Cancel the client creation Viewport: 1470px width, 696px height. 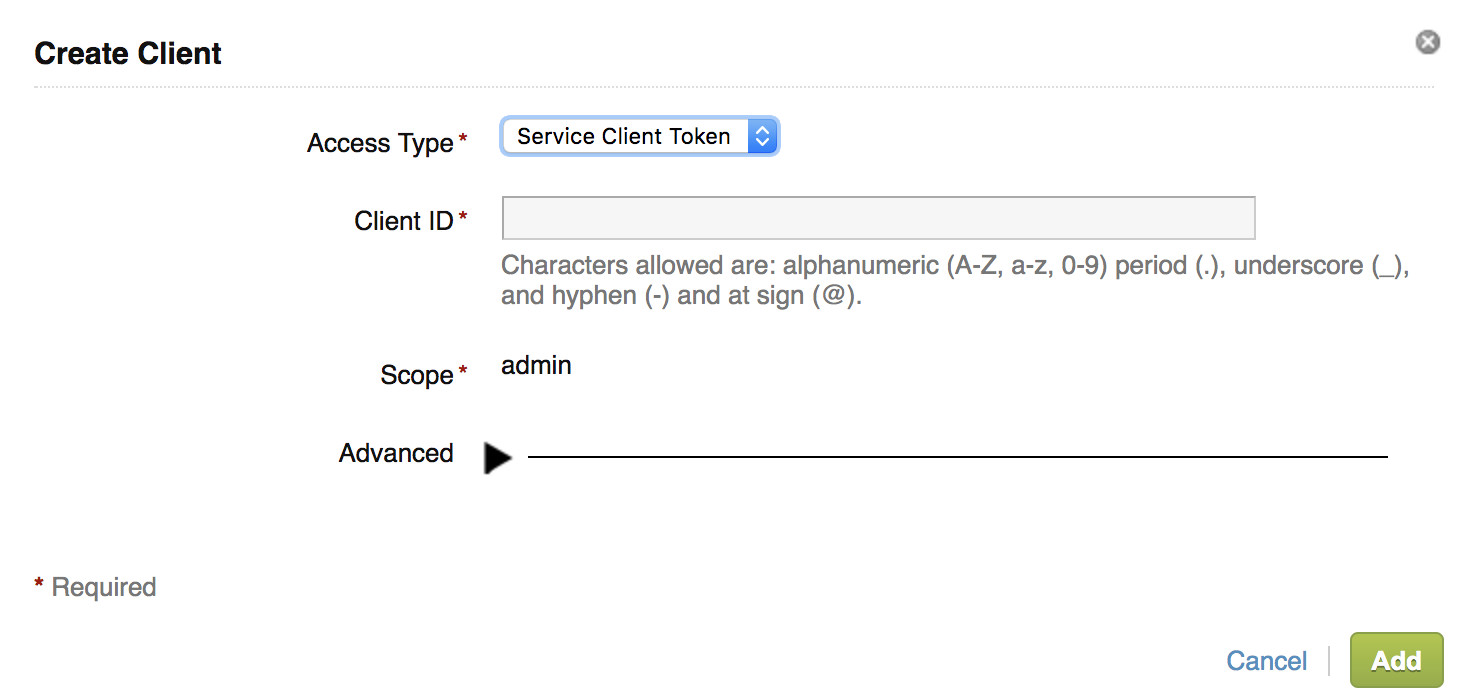click(x=1266, y=661)
